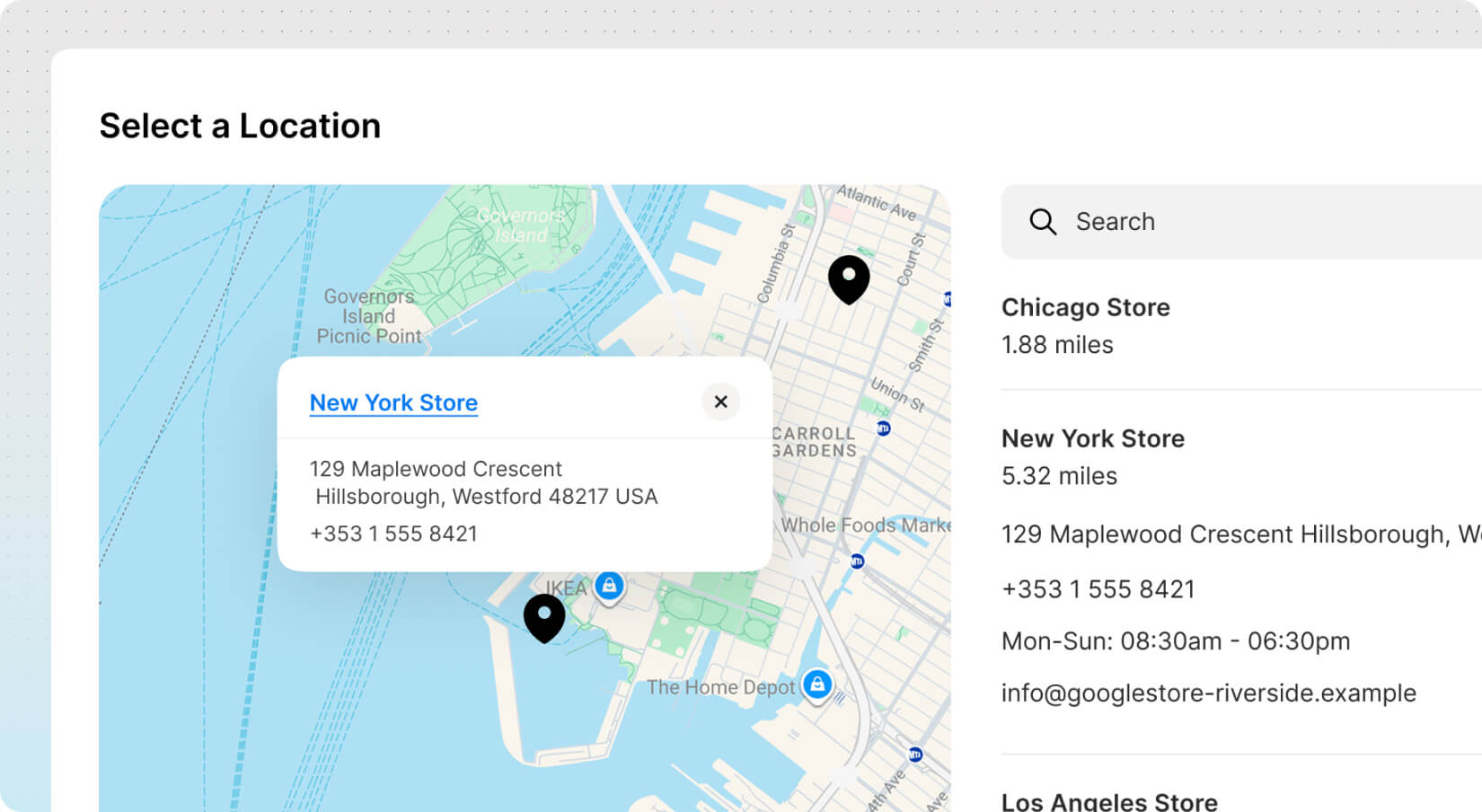This screenshot has width=1482, height=812.
Task: Click the search magnifier icon
Action: coord(1042,222)
